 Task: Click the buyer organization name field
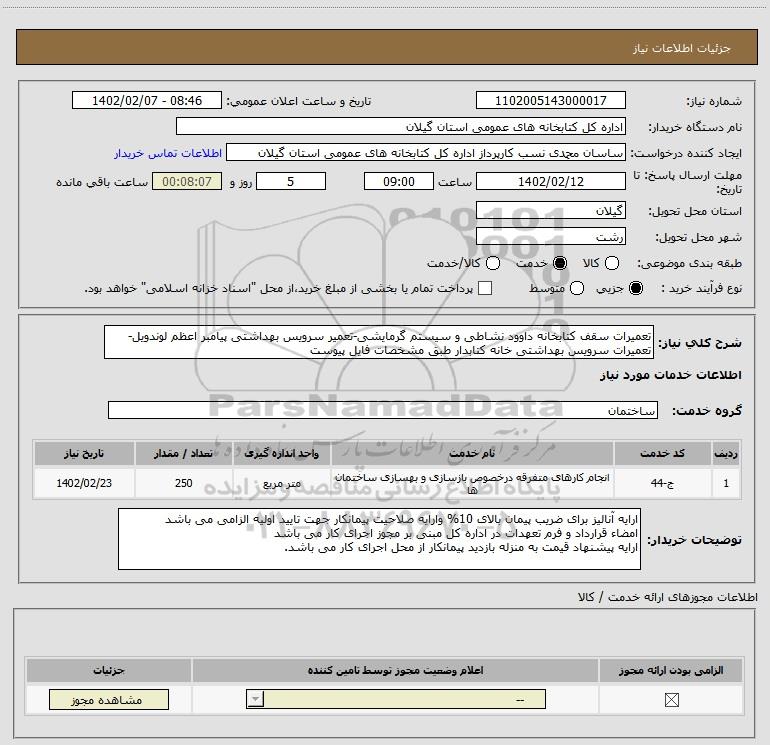(x=401, y=127)
